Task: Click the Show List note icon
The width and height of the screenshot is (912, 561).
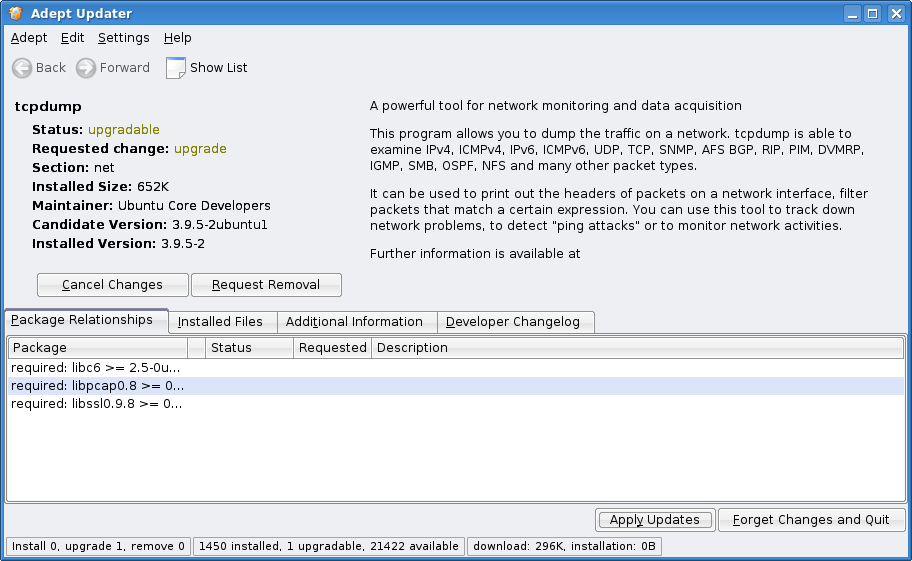Action: (176, 68)
